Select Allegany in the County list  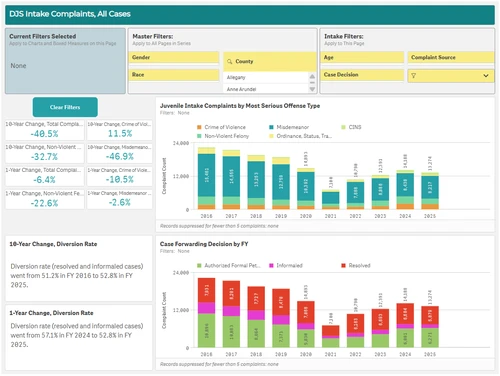(x=266, y=77)
